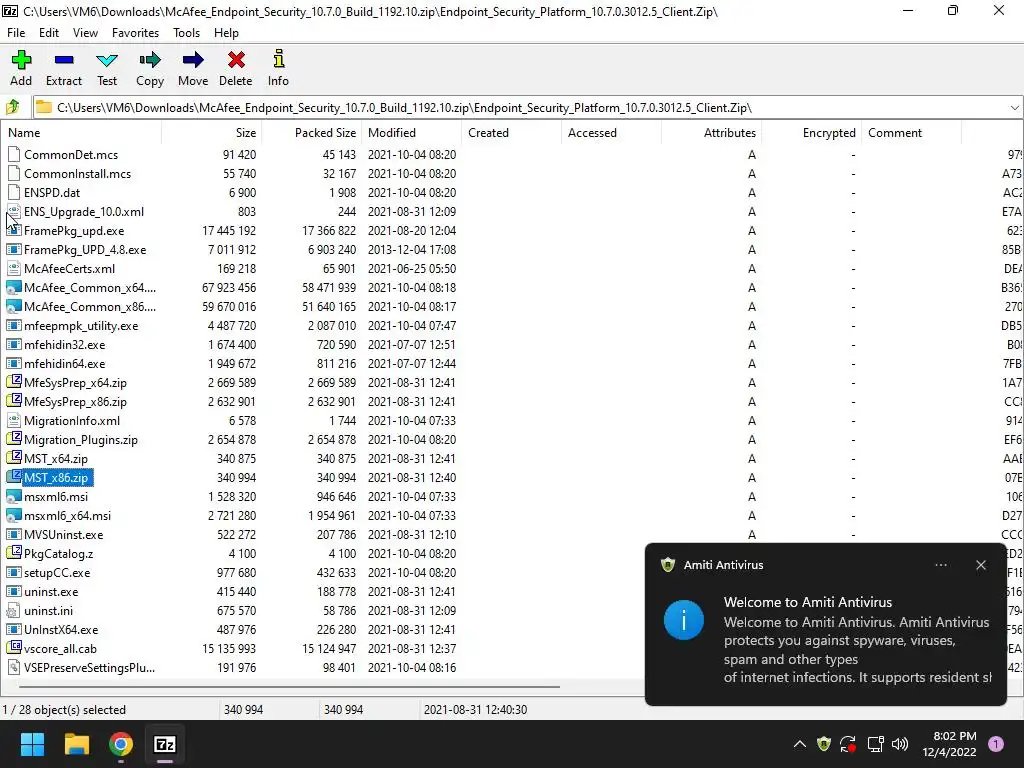
Task: Select the MST_x64.zip file
Action: point(56,458)
